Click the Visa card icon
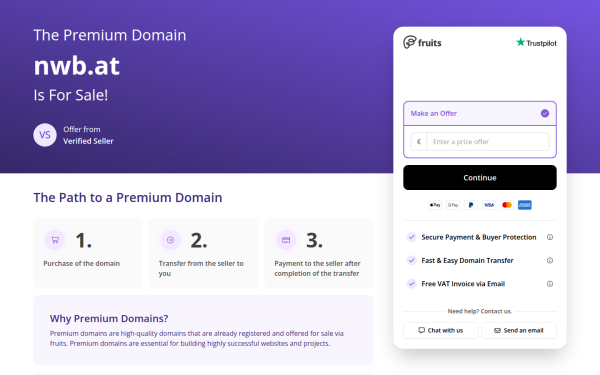The image size is (600, 375). [489, 205]
